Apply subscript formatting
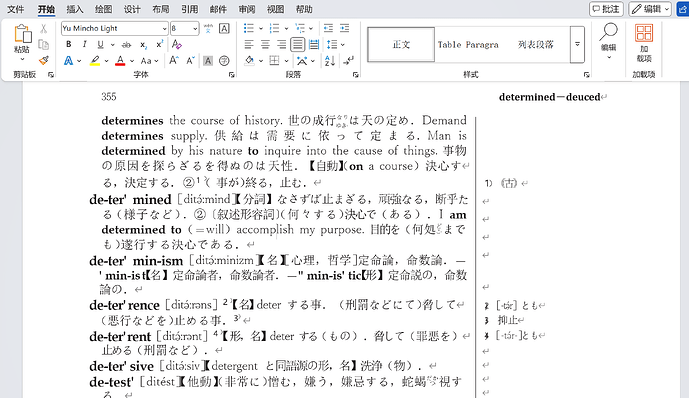 coord(143,45)
